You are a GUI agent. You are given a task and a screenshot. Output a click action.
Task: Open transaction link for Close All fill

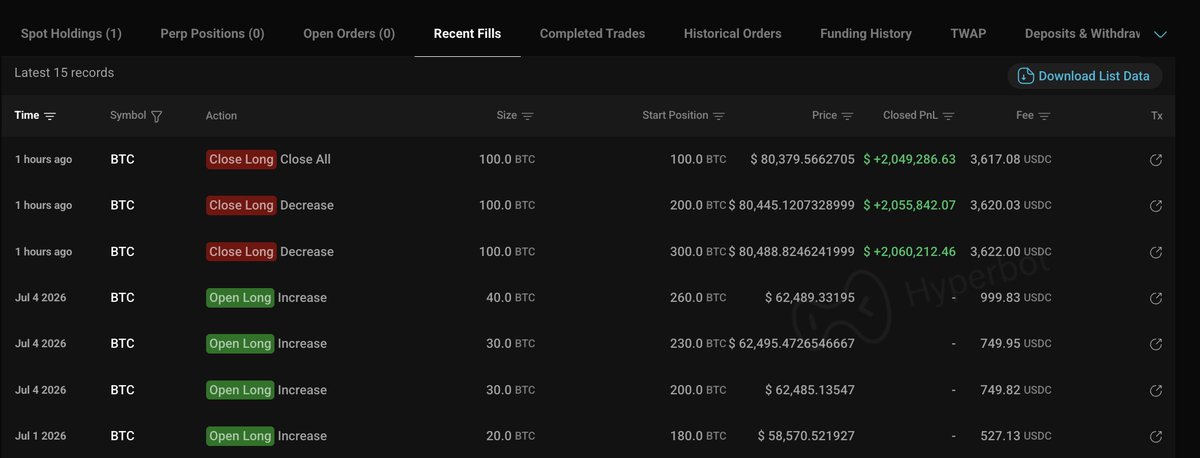point(1156,160)
